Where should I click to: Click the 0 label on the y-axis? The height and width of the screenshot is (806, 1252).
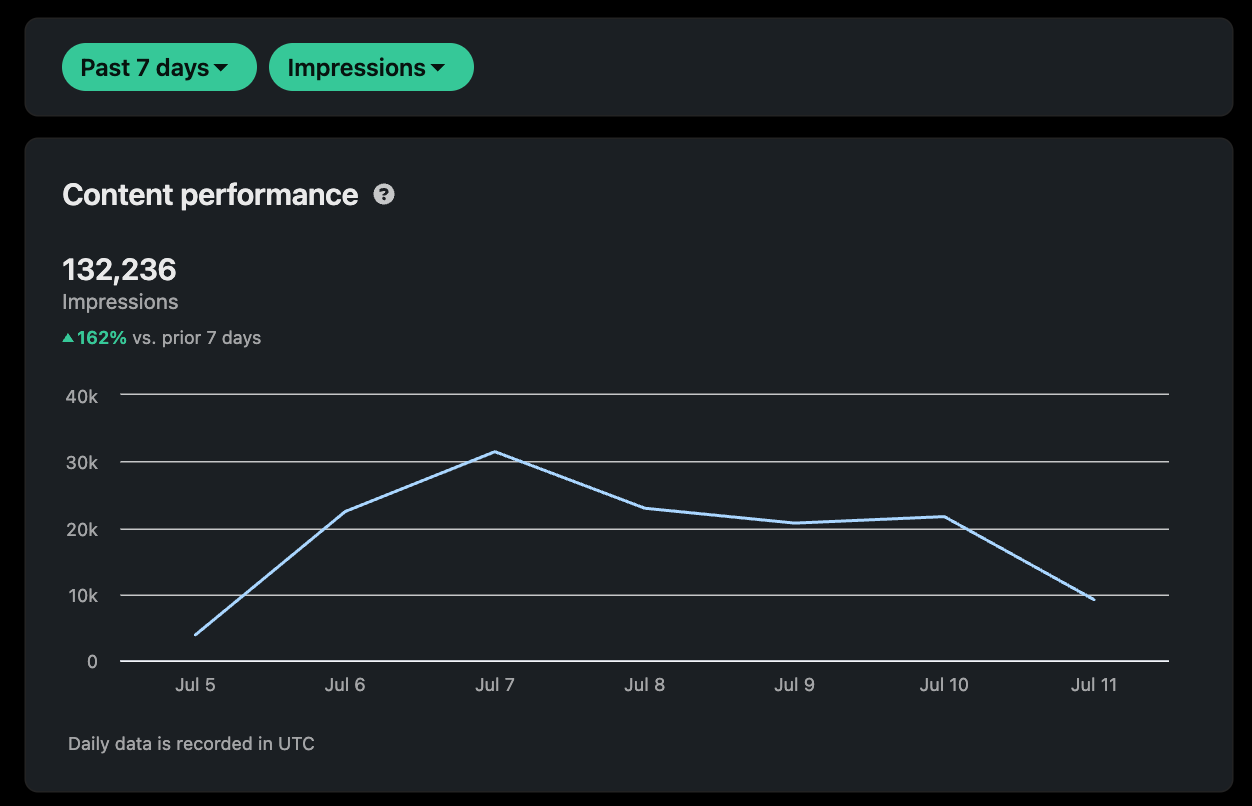pyautogui.click(x=90, y=661)
